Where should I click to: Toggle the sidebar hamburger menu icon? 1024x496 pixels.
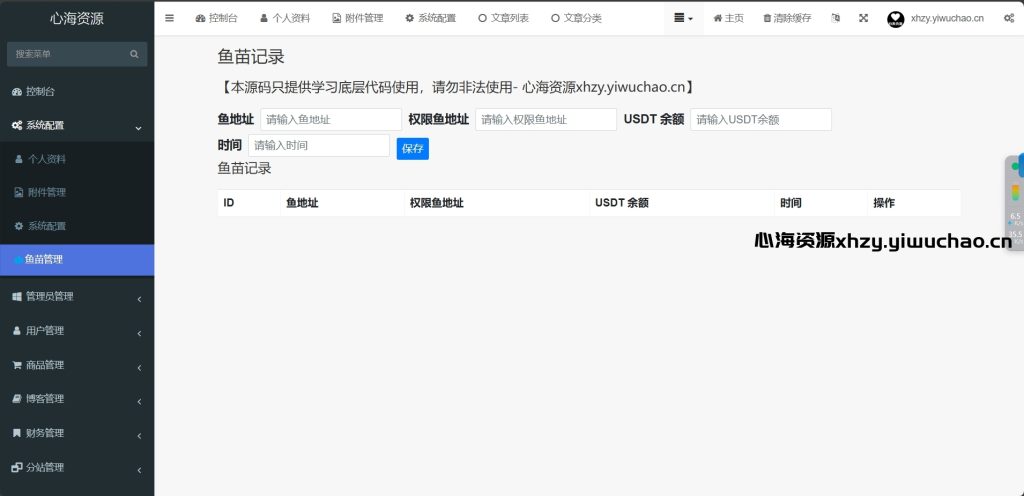click(x=170, y=18)
